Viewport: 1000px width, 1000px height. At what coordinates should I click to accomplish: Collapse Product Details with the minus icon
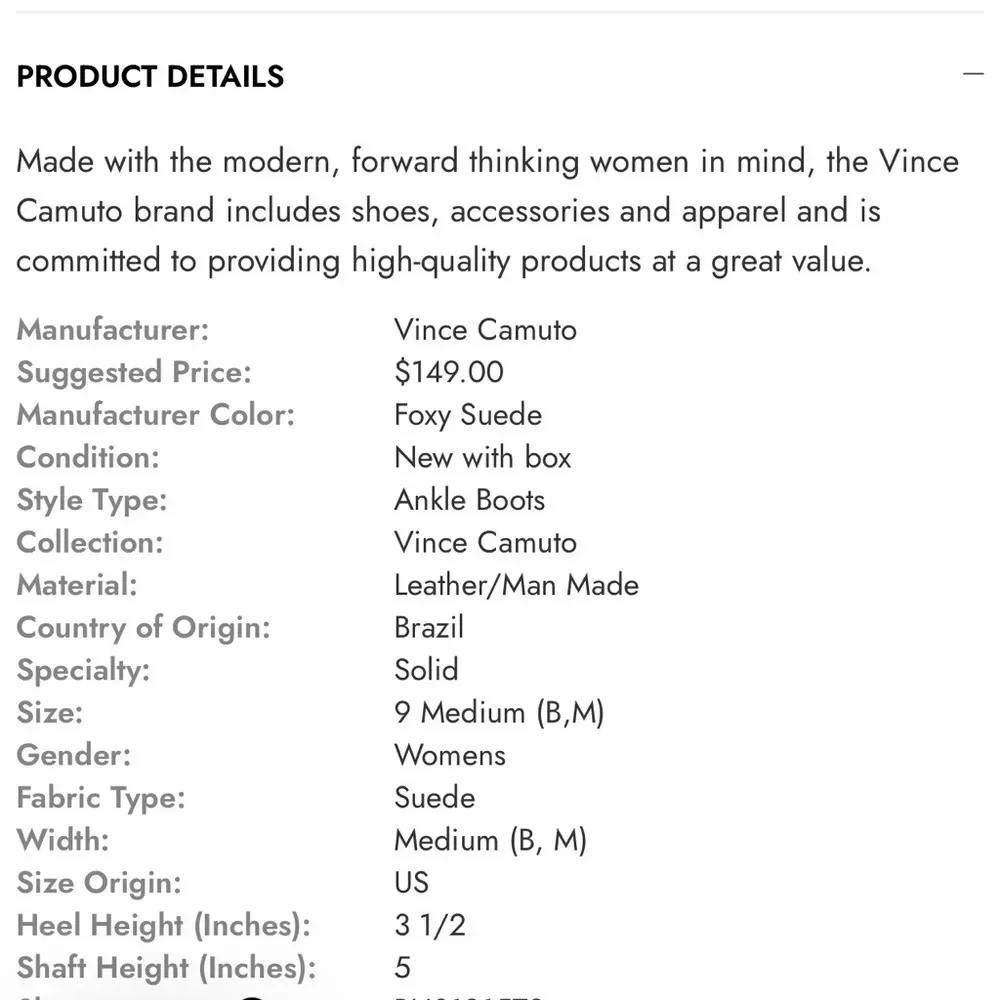(x=973, y=75)
